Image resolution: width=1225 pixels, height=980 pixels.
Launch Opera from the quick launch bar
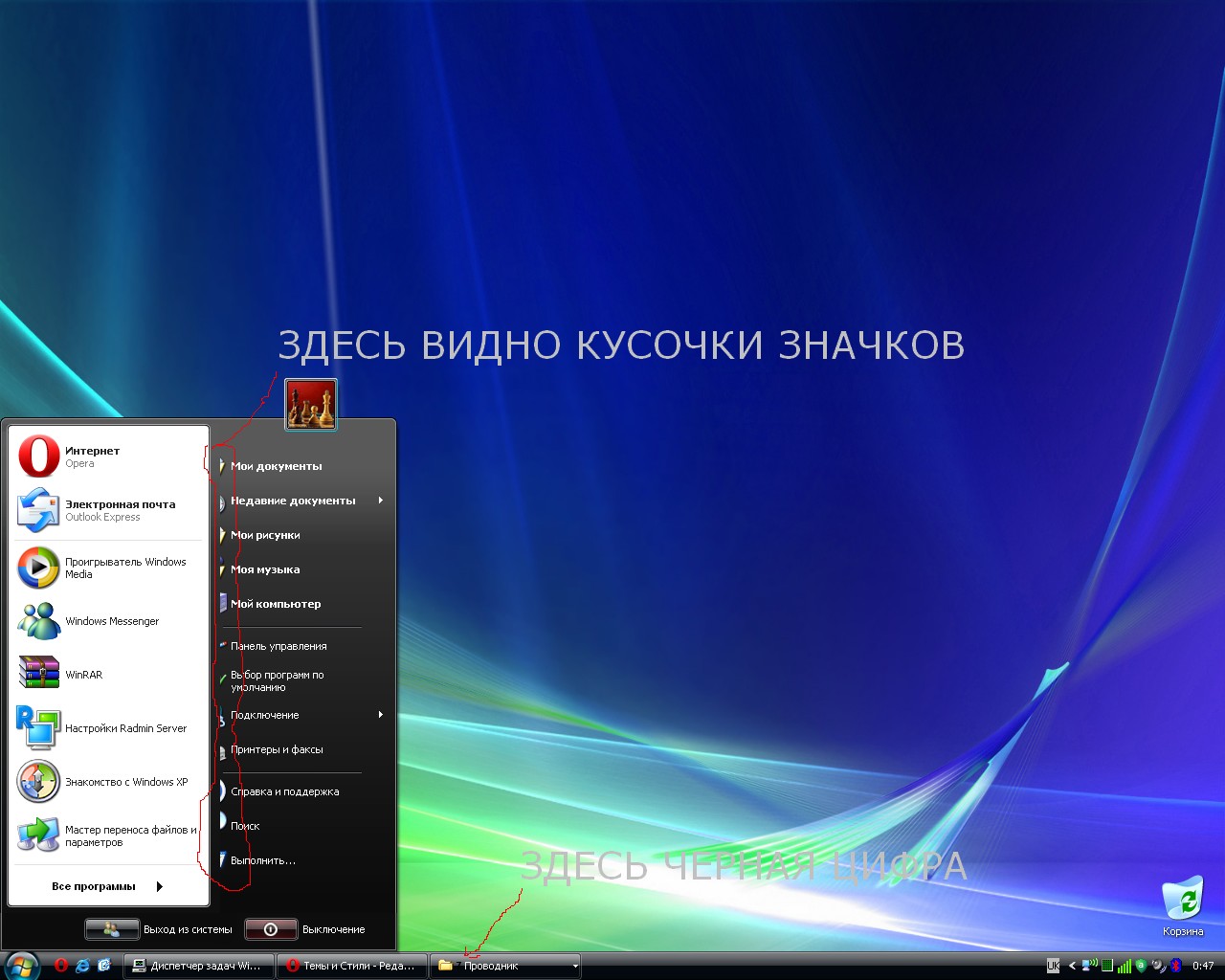[61, 966]
